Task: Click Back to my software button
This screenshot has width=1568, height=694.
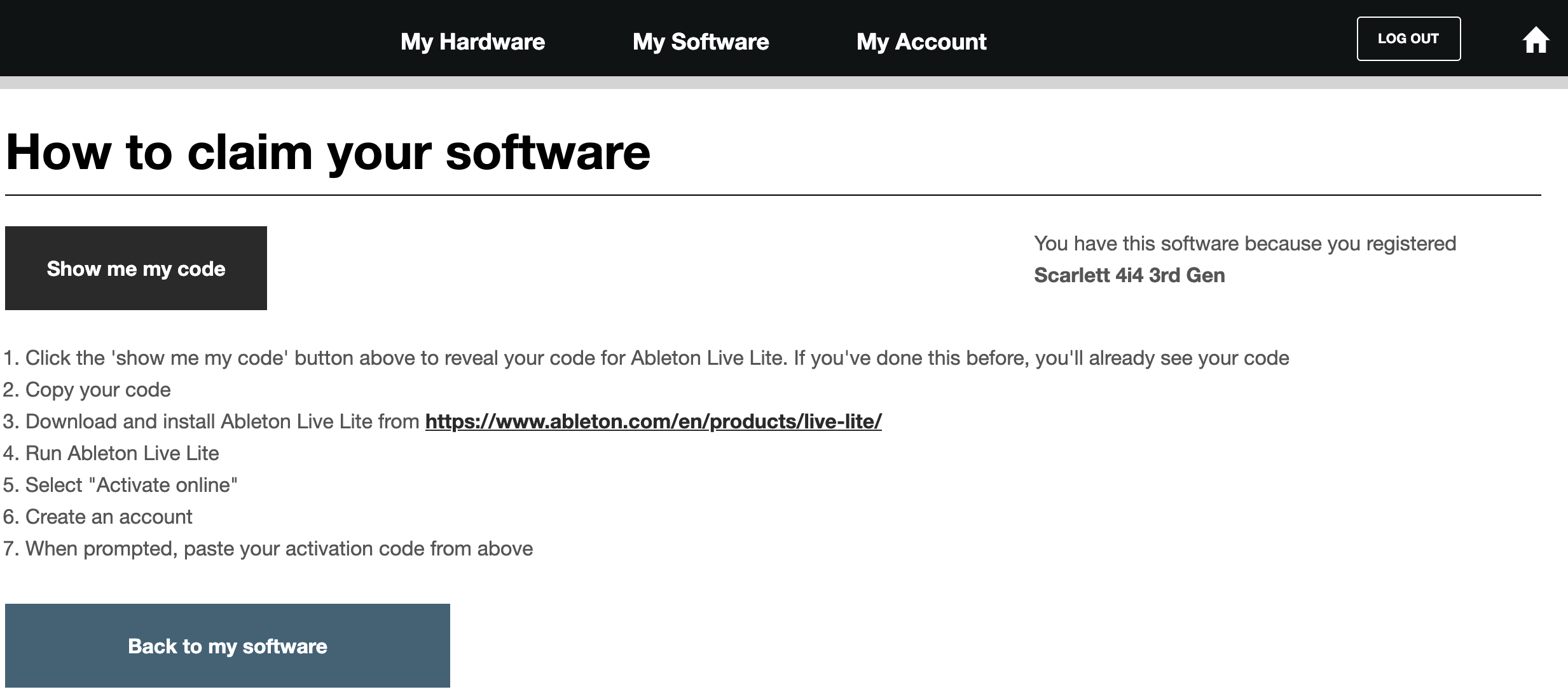Action: (x=228, y=646)
